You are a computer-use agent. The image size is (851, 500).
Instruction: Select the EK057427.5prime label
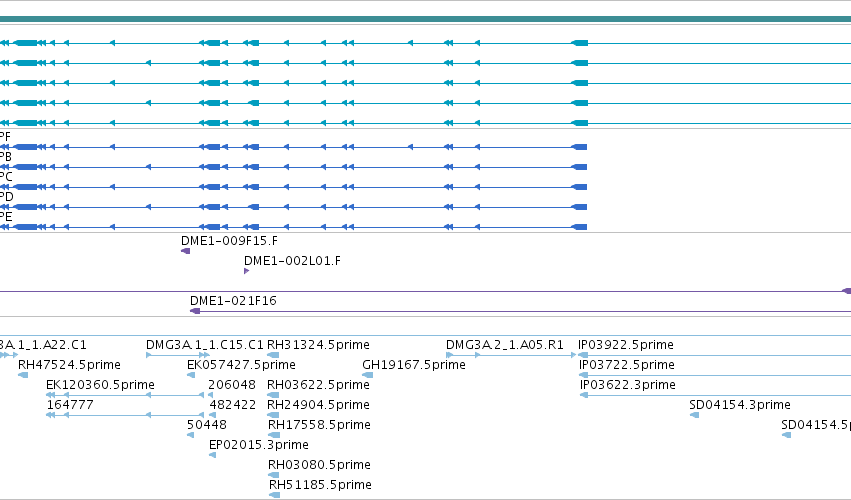tap(242, 365)
